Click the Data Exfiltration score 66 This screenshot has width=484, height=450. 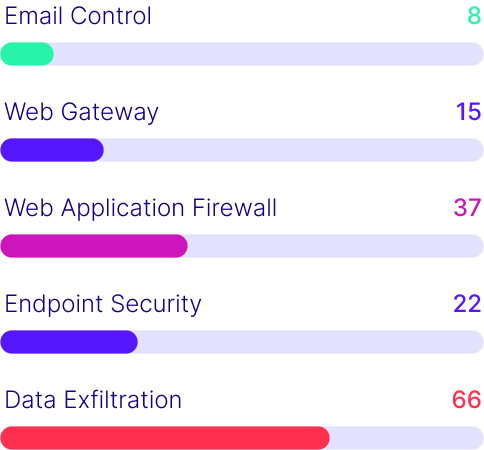(x=467, y=400)
